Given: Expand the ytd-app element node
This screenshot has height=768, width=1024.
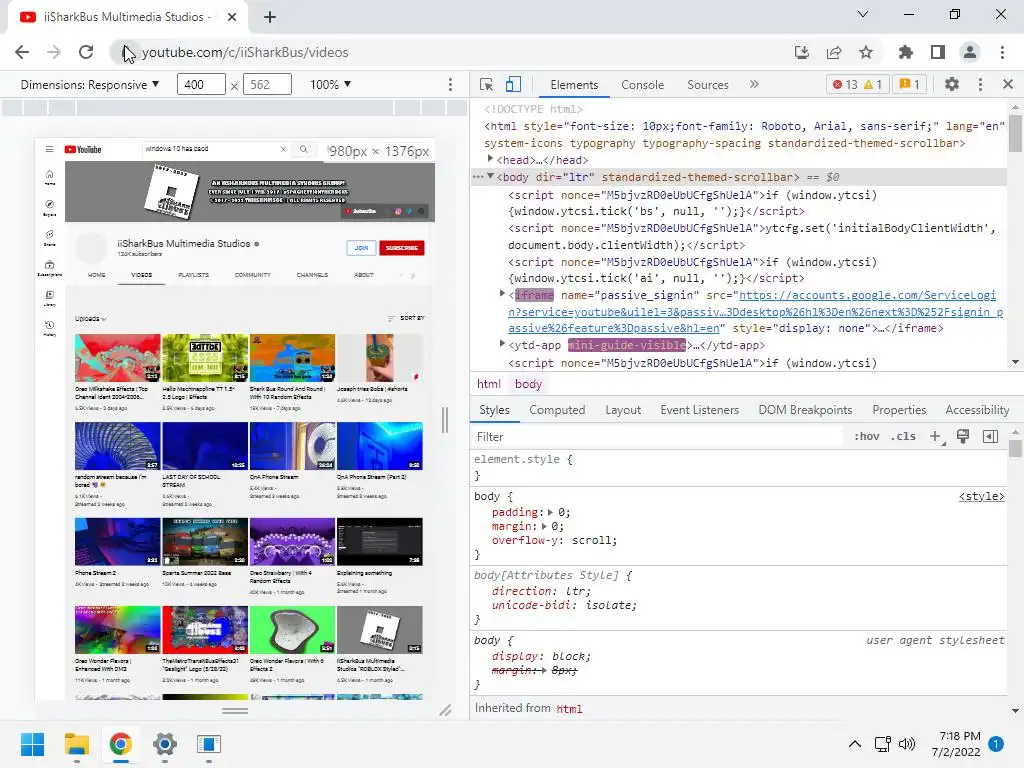Looking at the screenshot, I should [502, 344].
